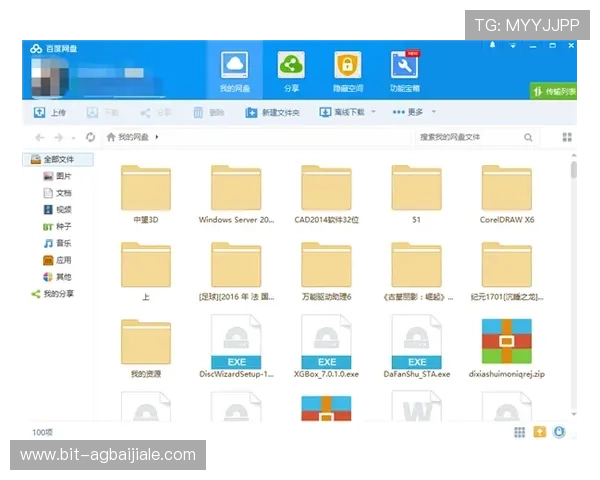Select the XGBox_7.0.1.0.exe file
The image size is (600, 480).
(326, 346)
